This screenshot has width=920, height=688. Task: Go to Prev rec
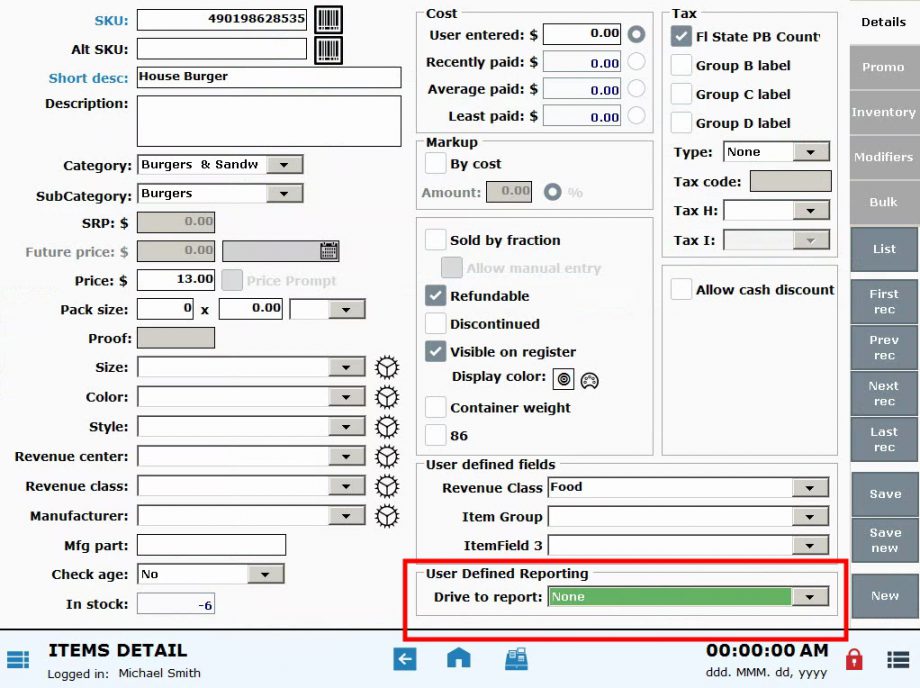click(884, 347)
